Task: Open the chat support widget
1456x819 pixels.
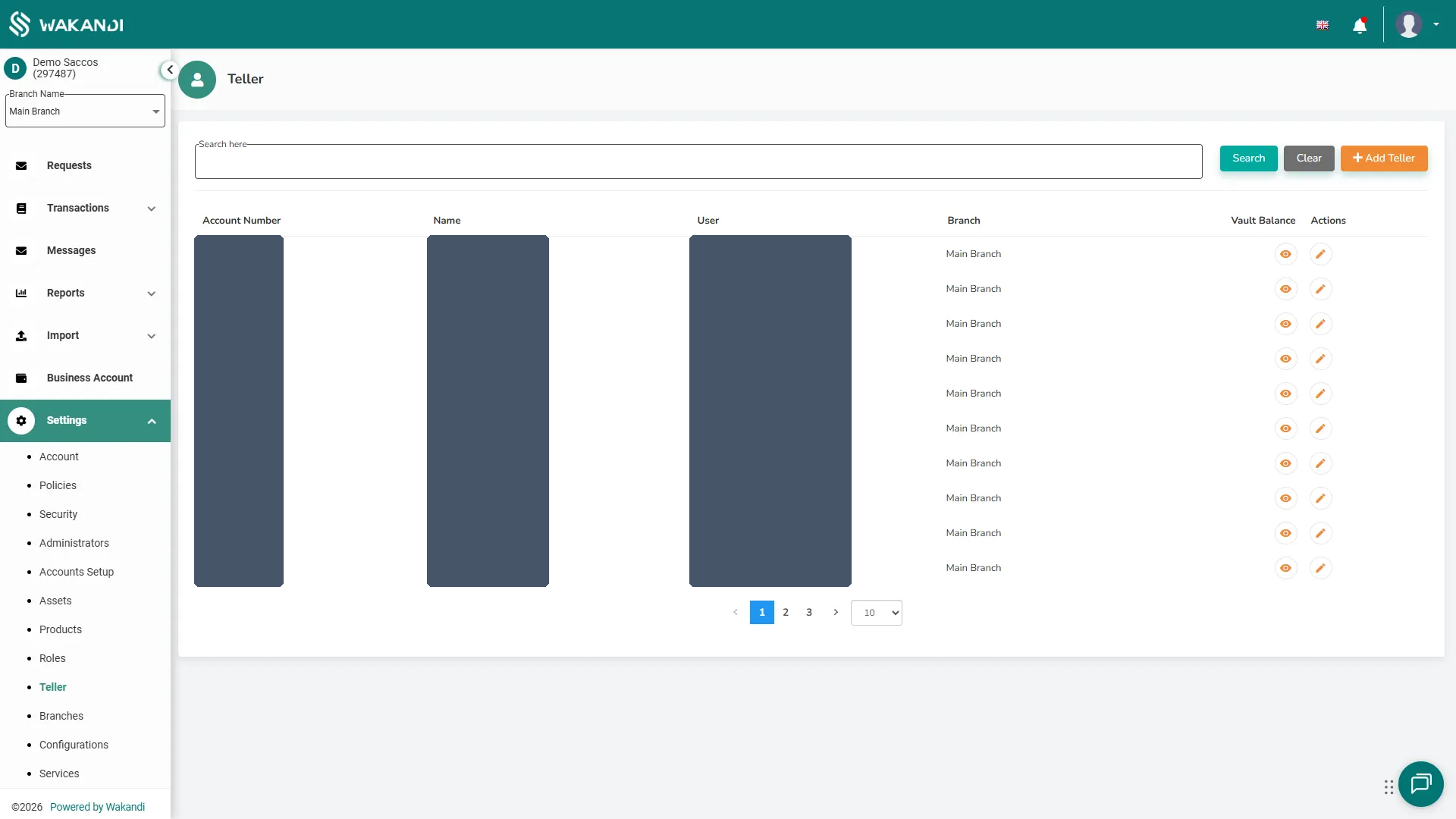Action: tap(1420, 783)
